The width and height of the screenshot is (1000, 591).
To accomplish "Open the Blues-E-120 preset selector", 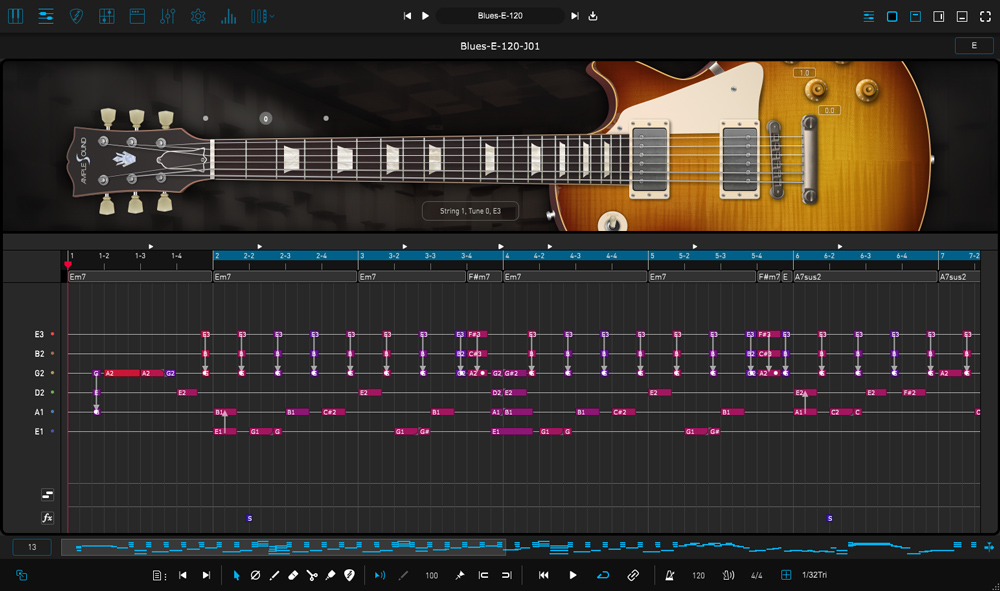I will tap(499, 16).
